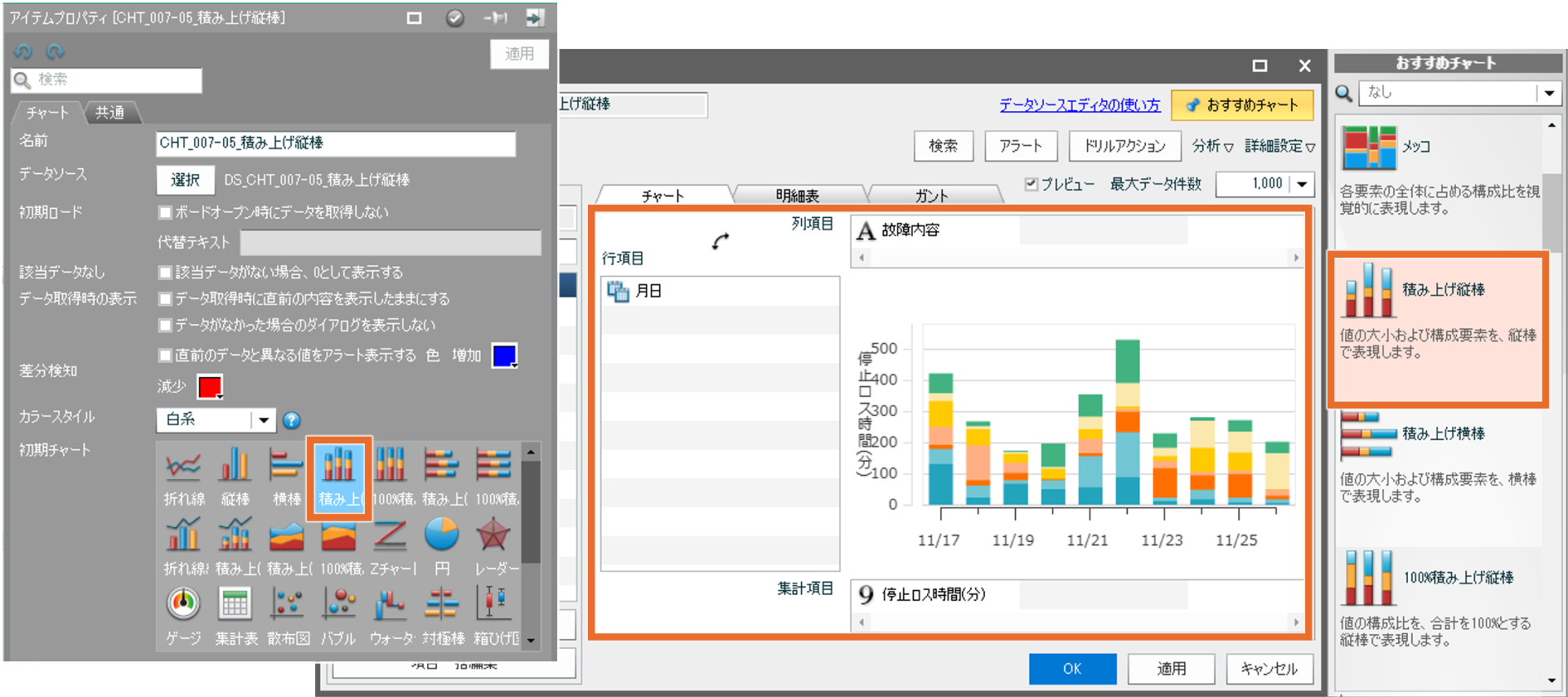
Task: Select the 円 pie chart type
Action: (x=442, y=546)
